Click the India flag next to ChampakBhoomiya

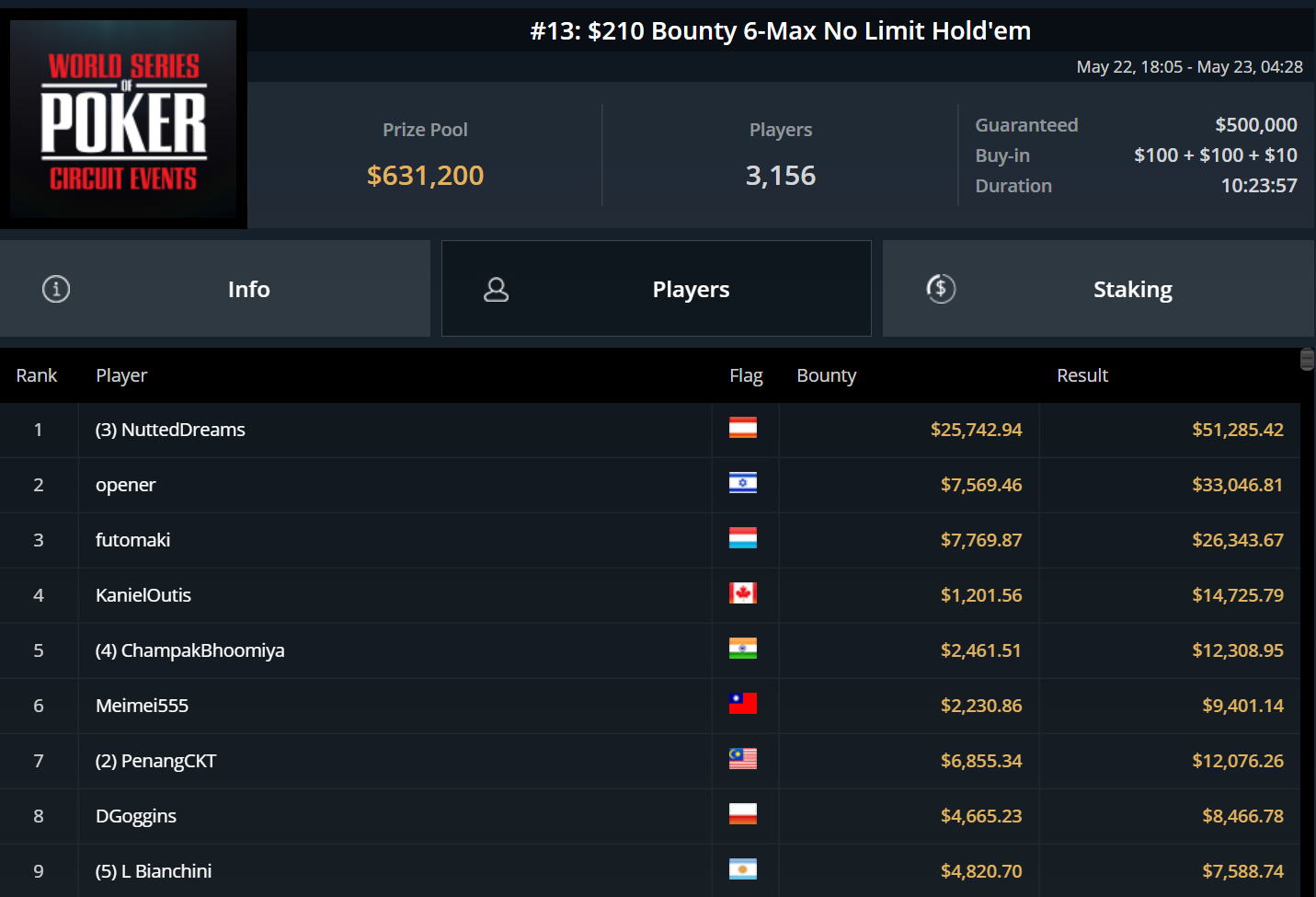click(x=743, y=649)
